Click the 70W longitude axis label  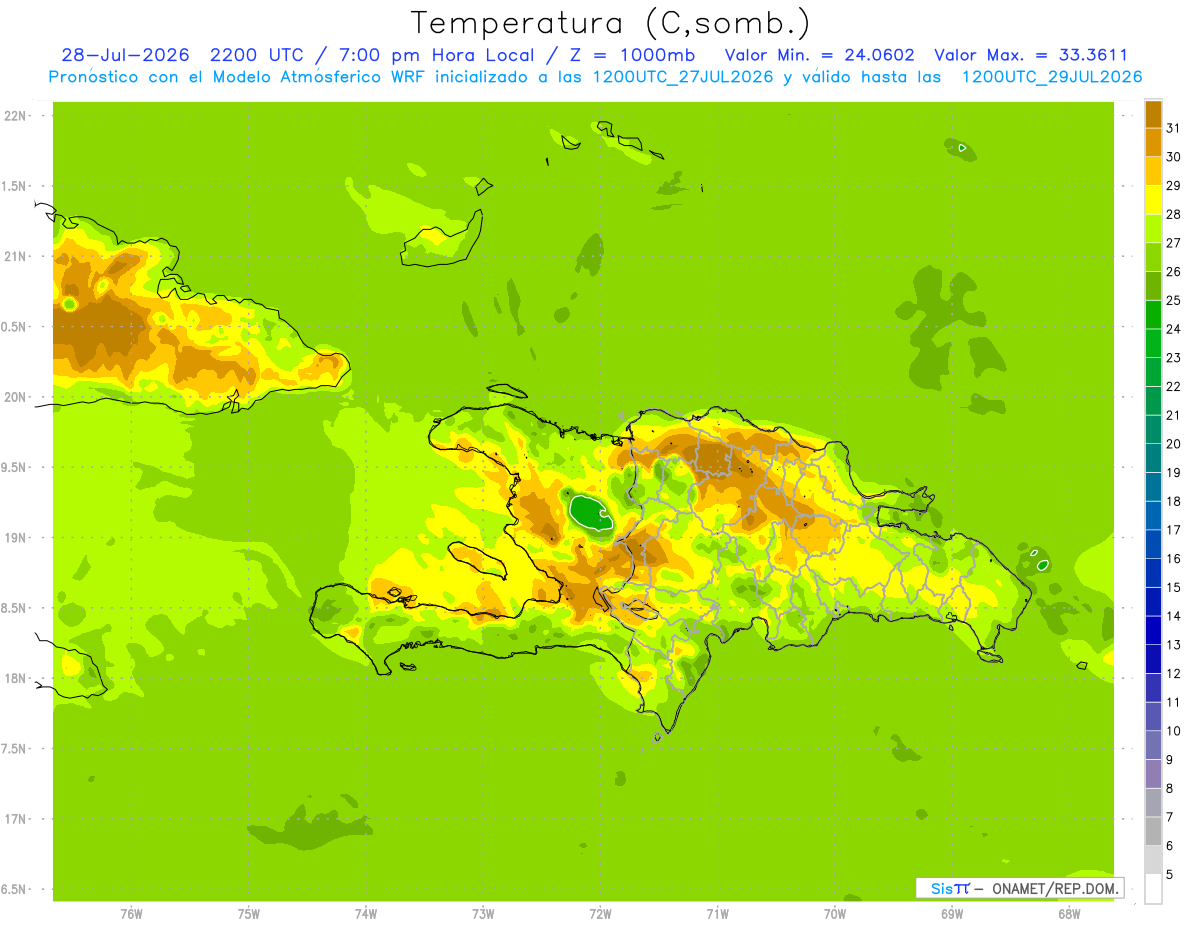(x=835, y=914)
